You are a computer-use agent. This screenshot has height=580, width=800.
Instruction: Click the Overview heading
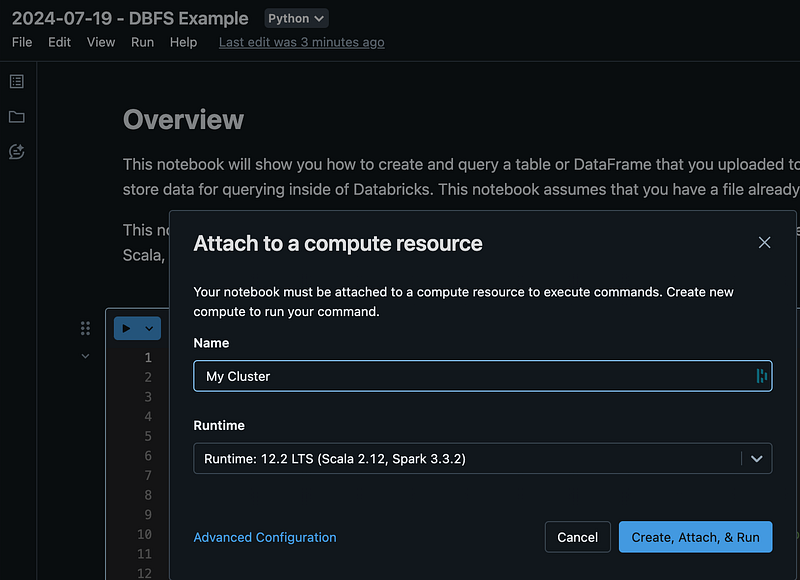tap(184, 119)
